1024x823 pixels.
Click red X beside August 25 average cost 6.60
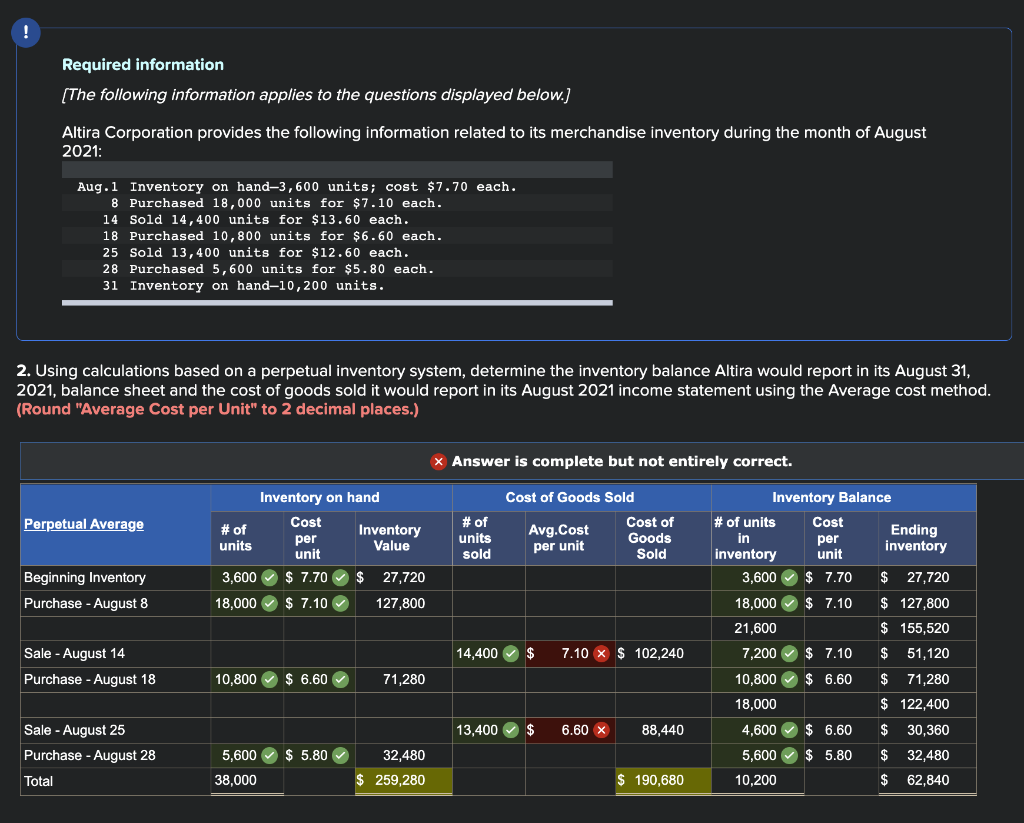[601, 730]
